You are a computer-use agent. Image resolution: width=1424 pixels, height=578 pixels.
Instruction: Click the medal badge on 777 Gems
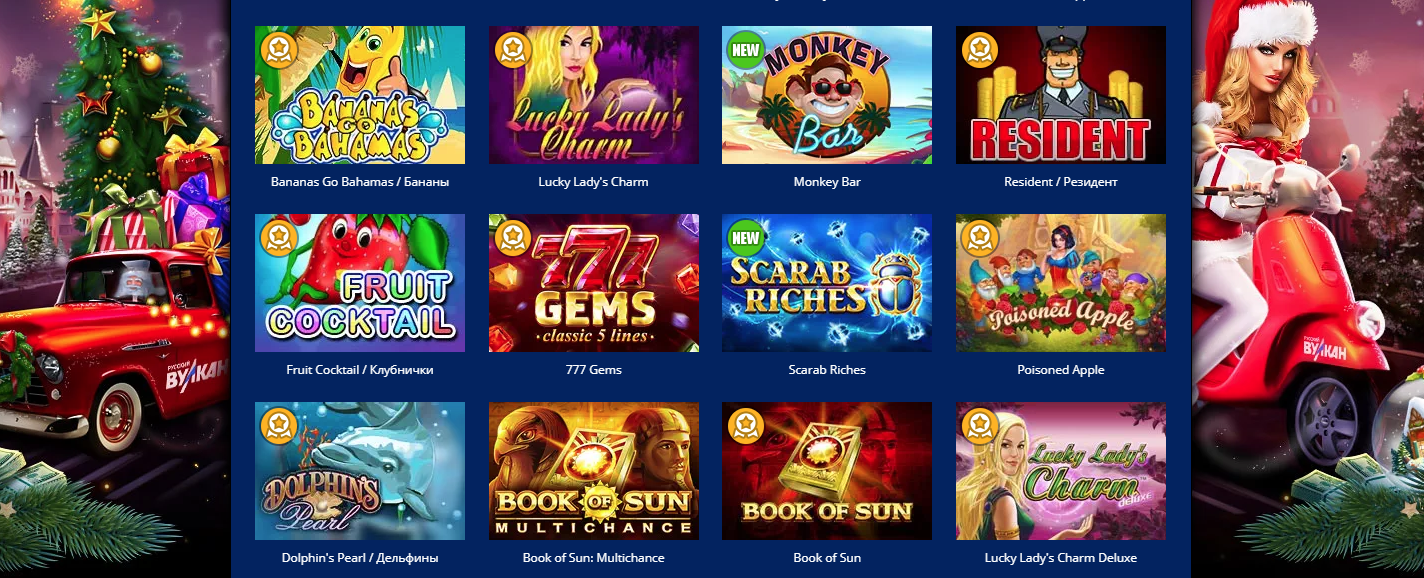click(513, 237)
